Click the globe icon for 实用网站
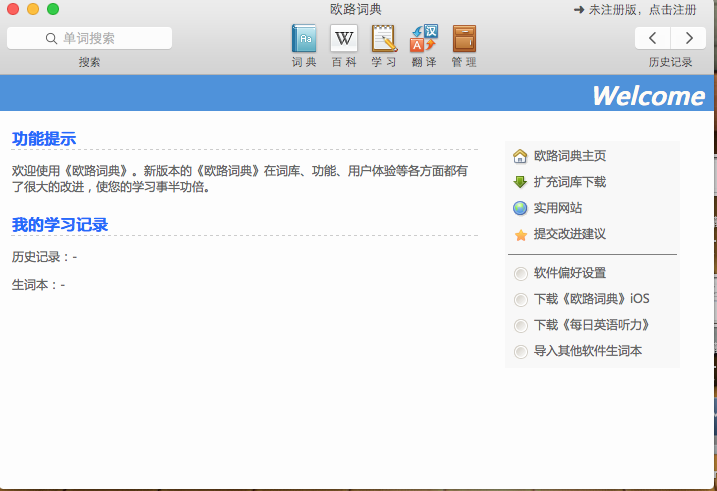Image resolution: width=717 pixels, height=491 pixels. tap(520, 208)
